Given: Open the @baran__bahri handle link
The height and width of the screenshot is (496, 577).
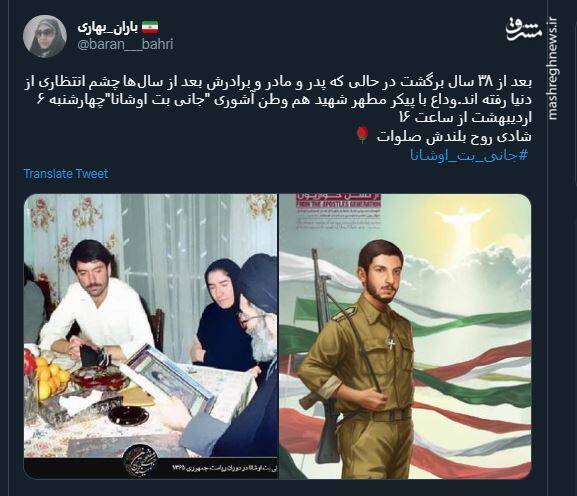Looking at the screenshot, I should pyautogui.click(x=125, y=45).
